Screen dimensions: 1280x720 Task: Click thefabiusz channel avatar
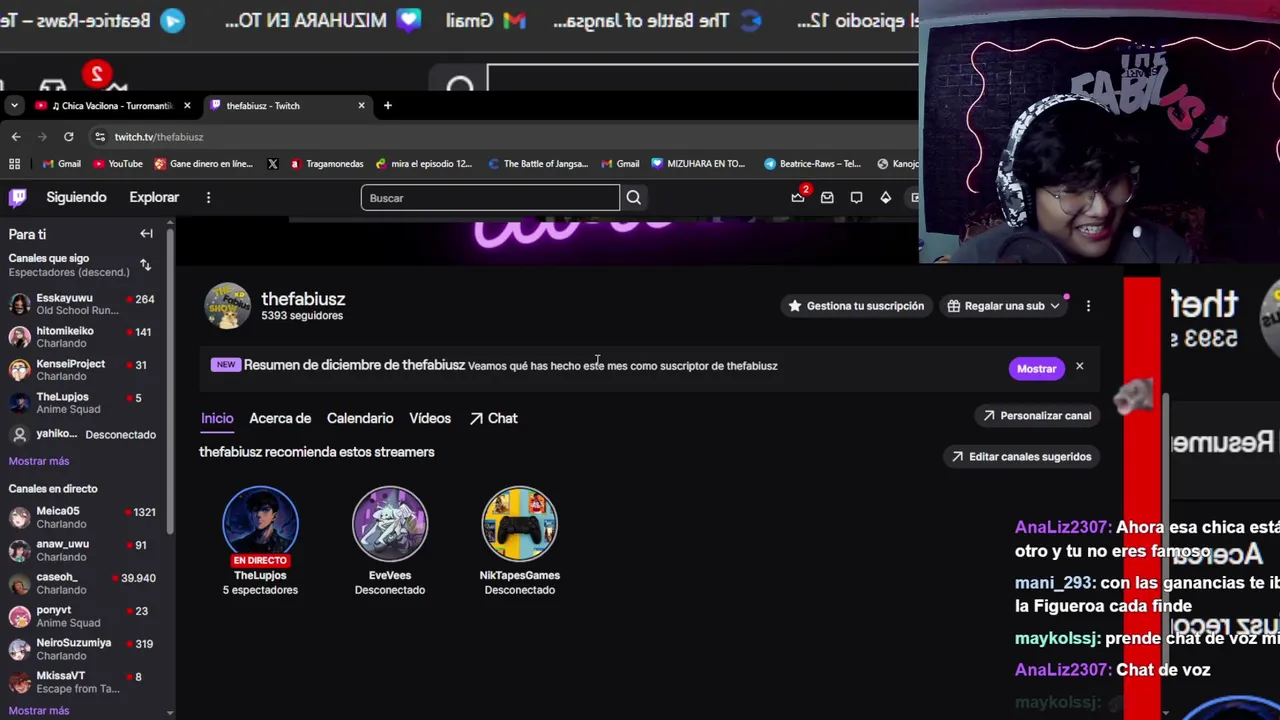(x=227, y=306)
